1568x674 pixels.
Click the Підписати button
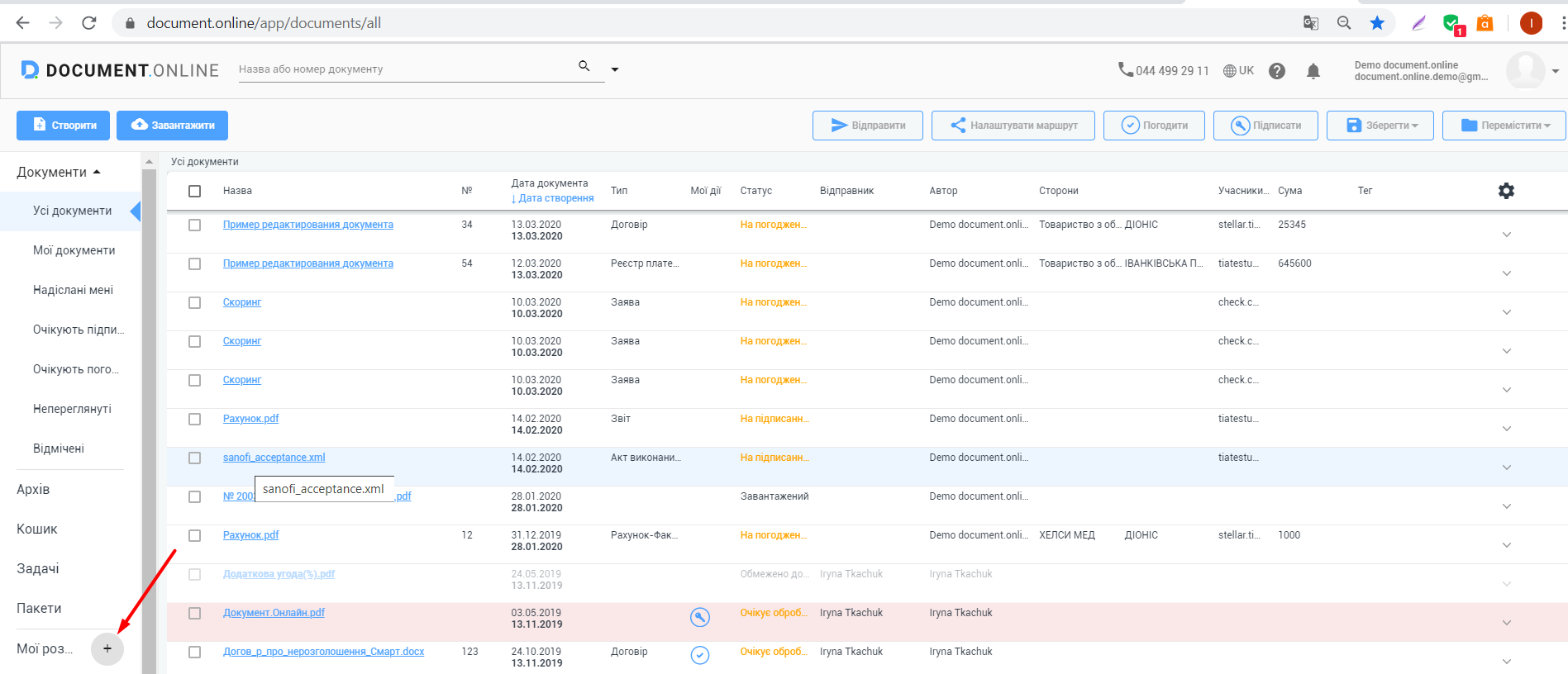[1265, 126]
